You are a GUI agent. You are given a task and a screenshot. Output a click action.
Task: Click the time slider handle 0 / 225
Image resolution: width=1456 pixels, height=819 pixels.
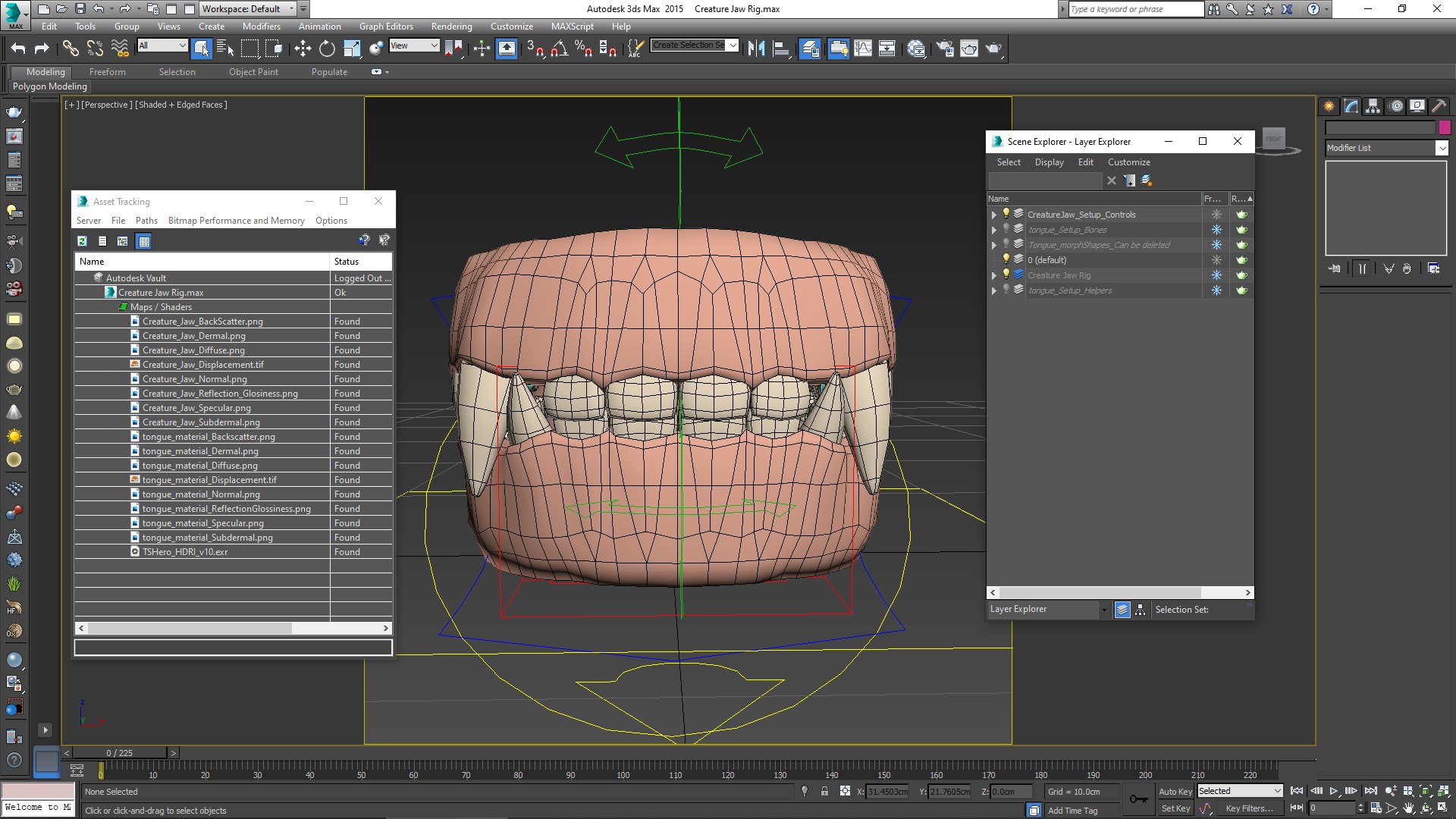click(119, 753)
